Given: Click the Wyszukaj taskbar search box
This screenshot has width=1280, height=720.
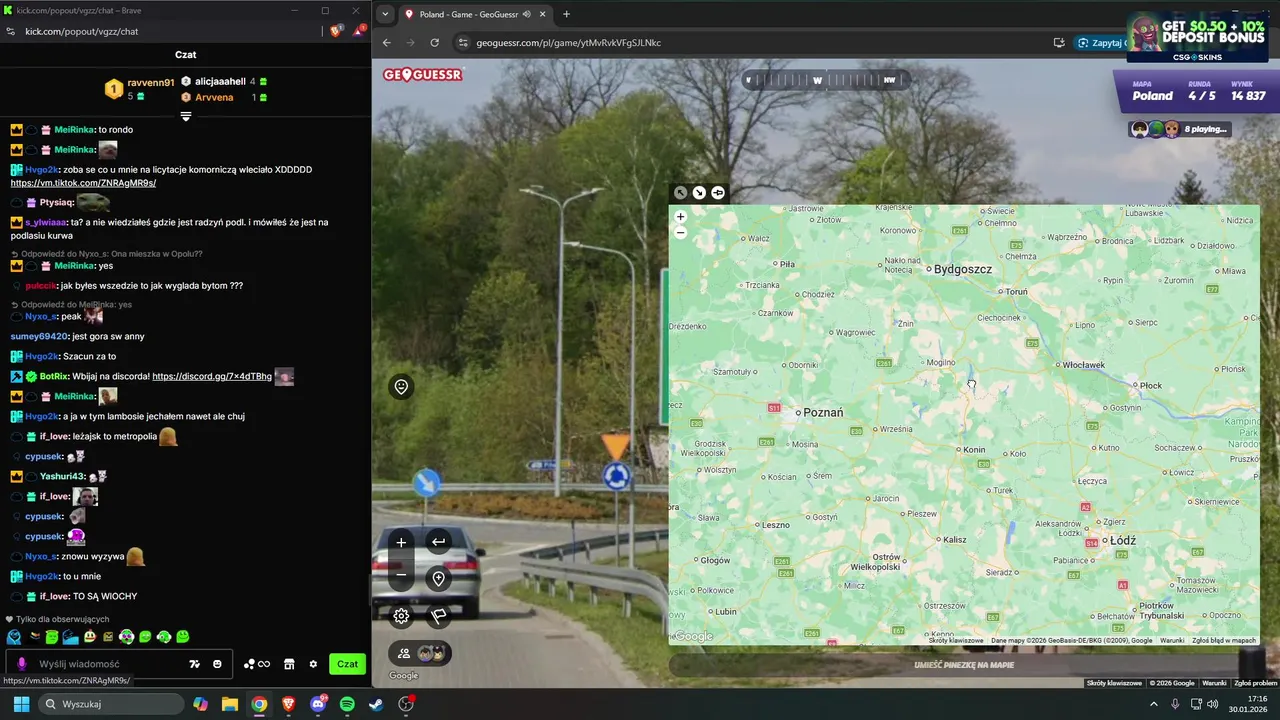Looking at the screenshot, I should [x=112, y=704].
